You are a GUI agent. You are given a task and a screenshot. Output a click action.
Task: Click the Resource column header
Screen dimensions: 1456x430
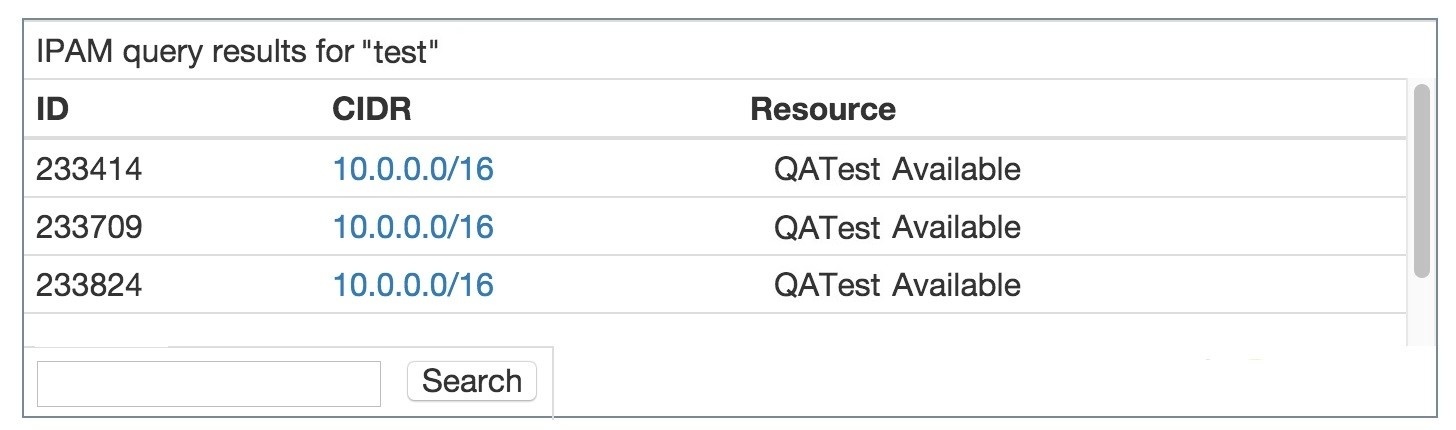coord(822,109)
